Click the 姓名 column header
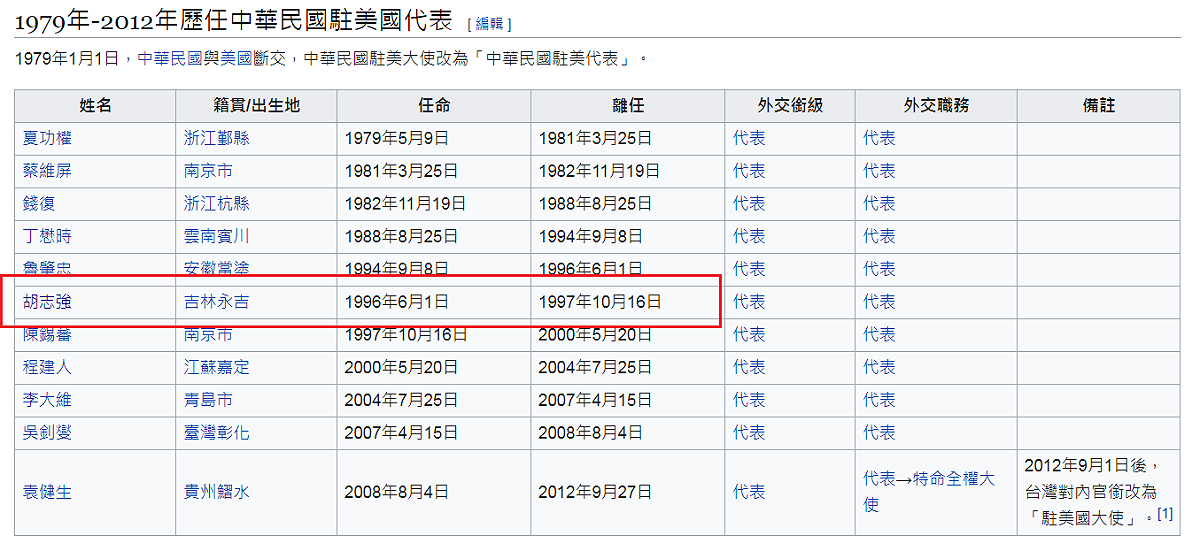Screen dimensions: 1200x551 95,105
